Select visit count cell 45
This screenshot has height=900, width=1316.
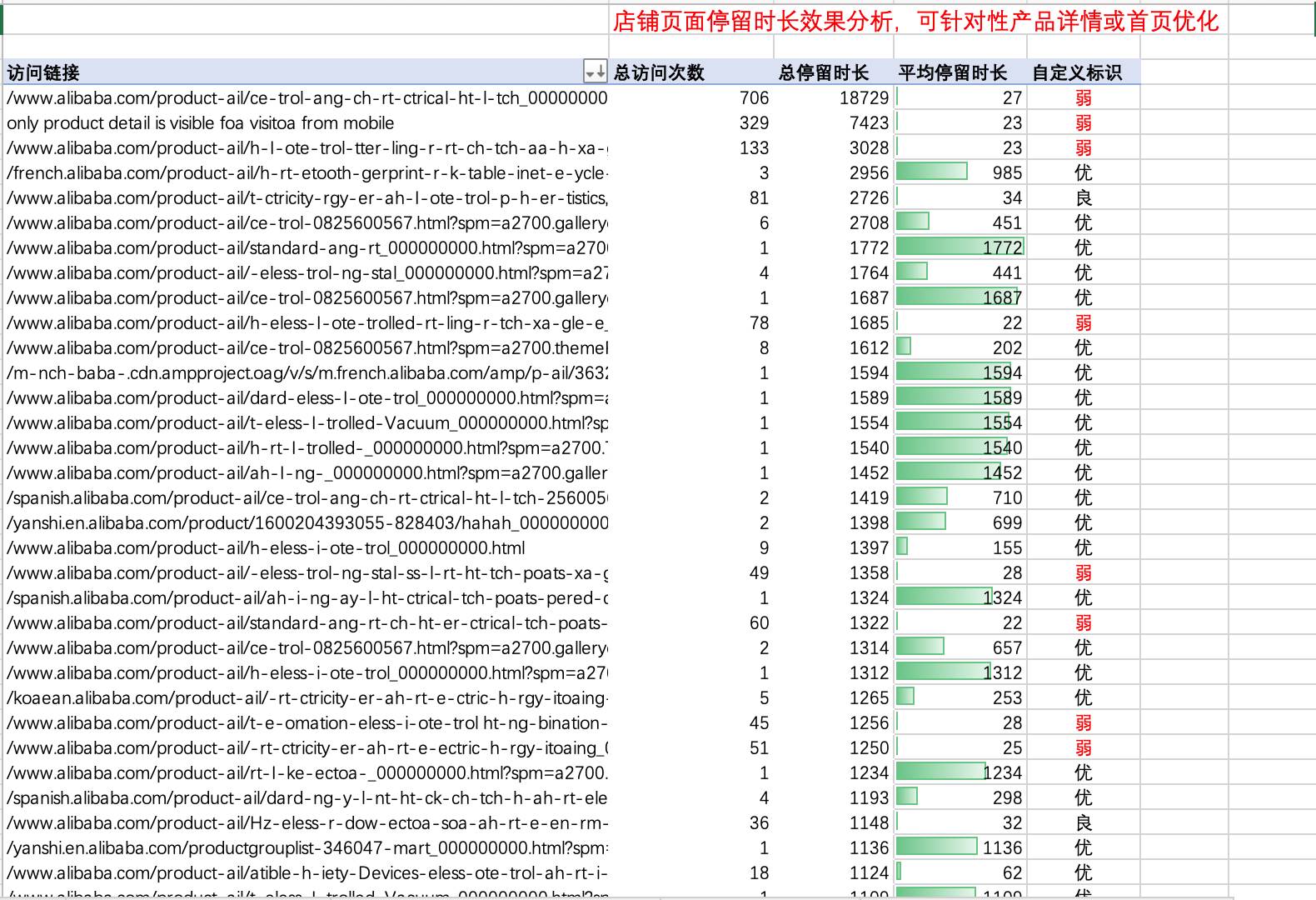[691, 722]
